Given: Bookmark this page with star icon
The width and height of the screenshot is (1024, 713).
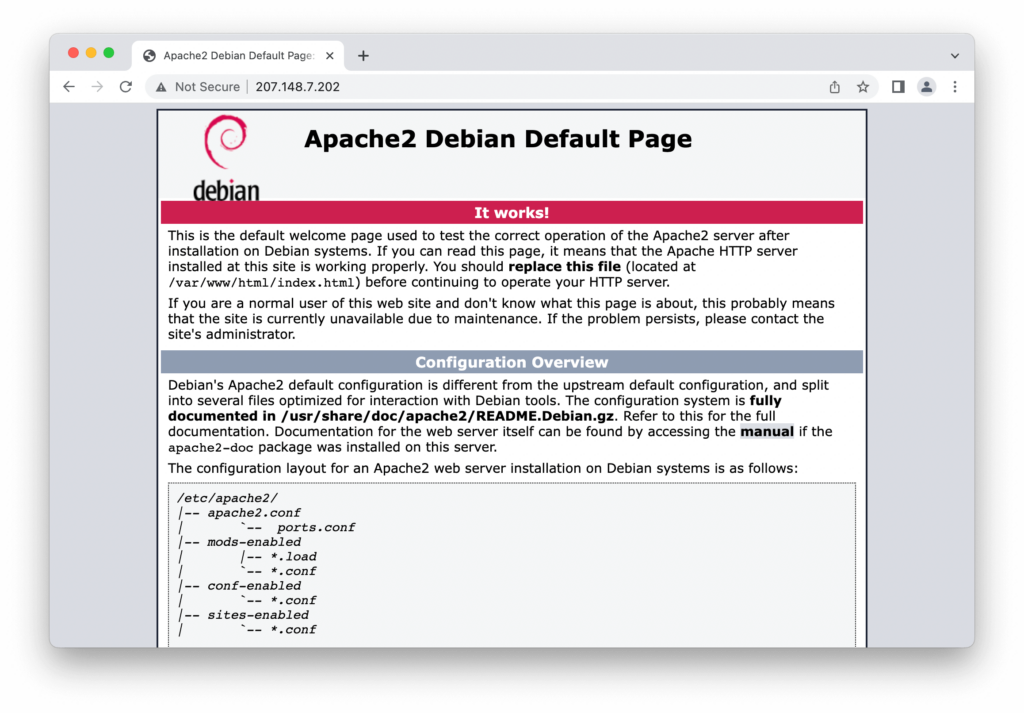Looking at the screenshot, I should coord(863,87).
